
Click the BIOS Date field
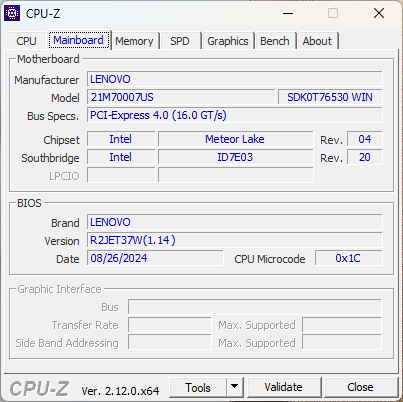coord(155,258)
